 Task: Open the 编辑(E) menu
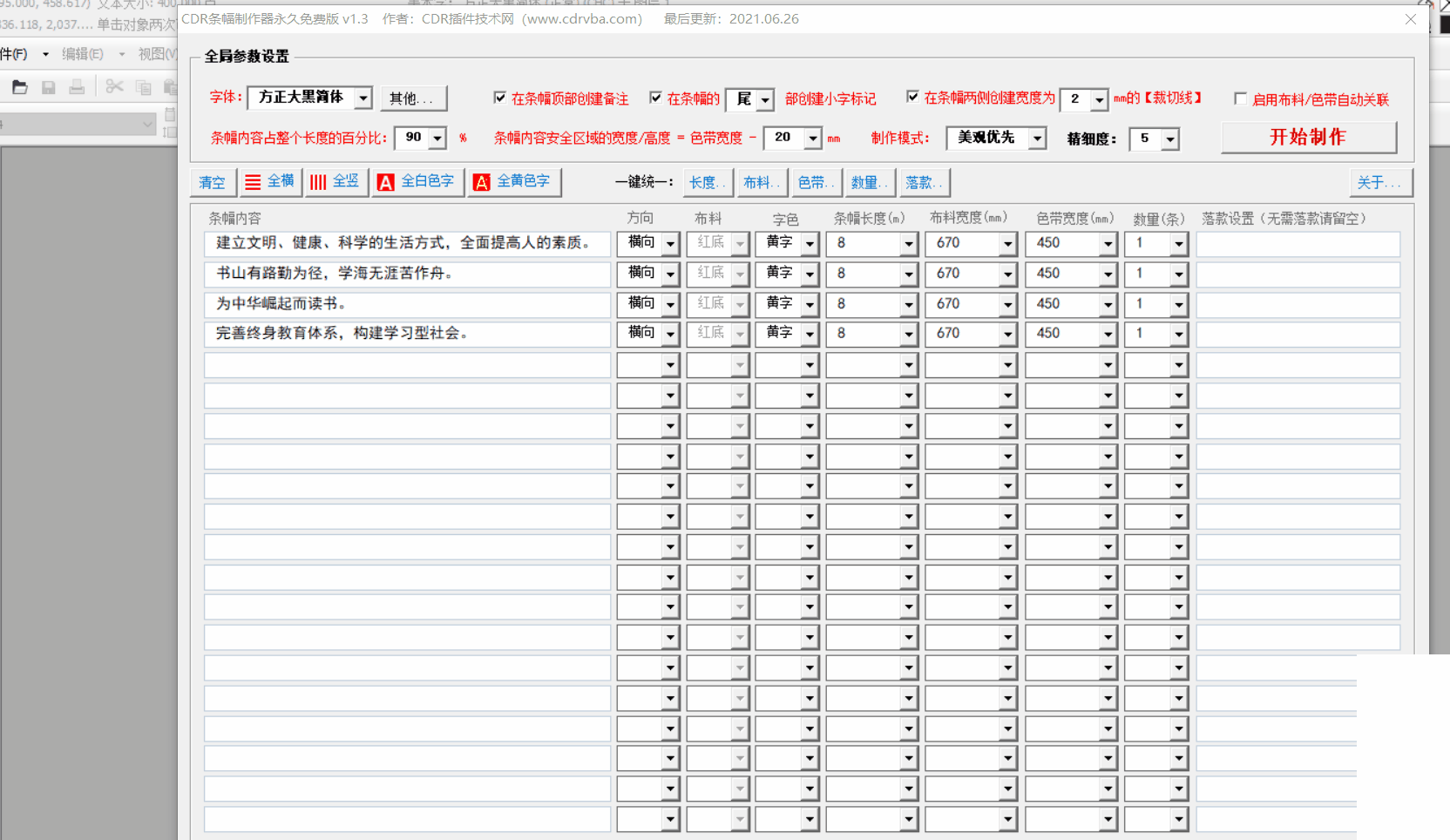pyautogui.click(x=83, y=54)
